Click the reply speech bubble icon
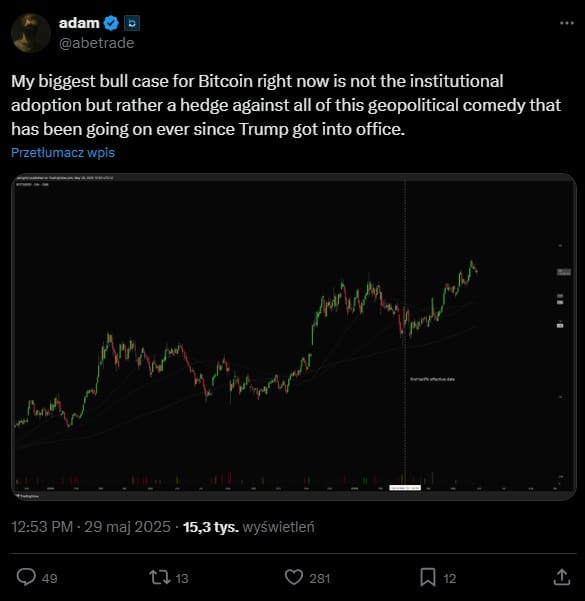 [x=26, y=577]
